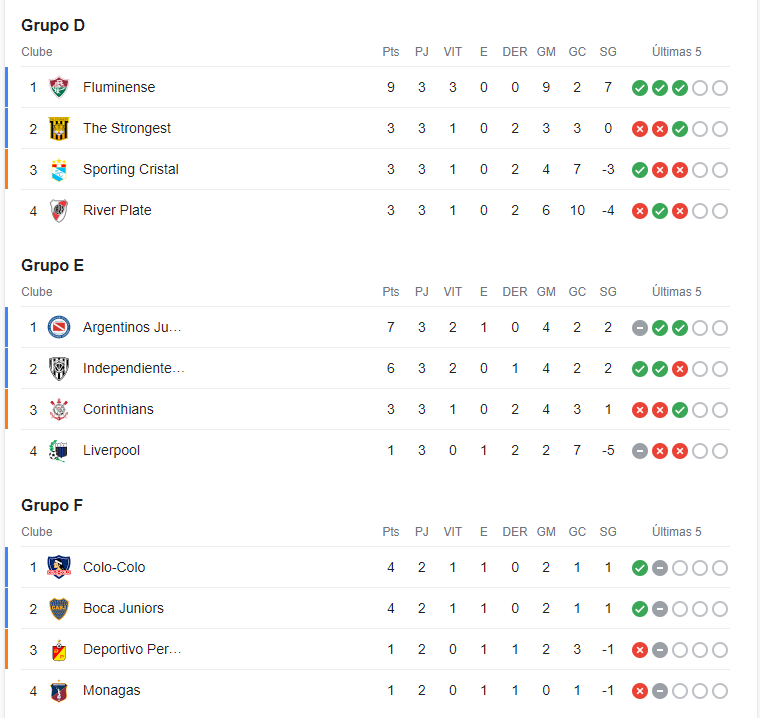The image size is (760, 718).
Task: Click the SG column header in Grupo D
Action: [608, 52]
